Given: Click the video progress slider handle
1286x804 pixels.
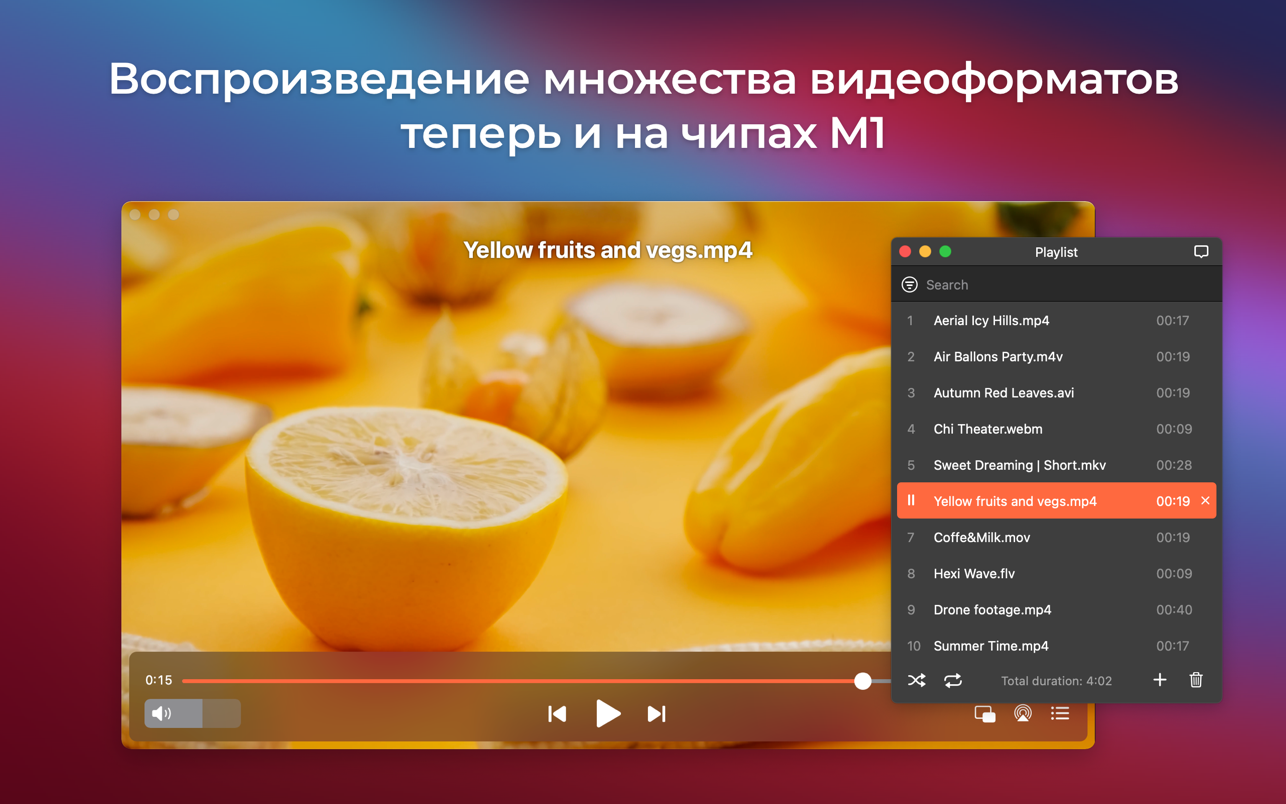Looking at the screenshot, I should (x=862, y=681).
